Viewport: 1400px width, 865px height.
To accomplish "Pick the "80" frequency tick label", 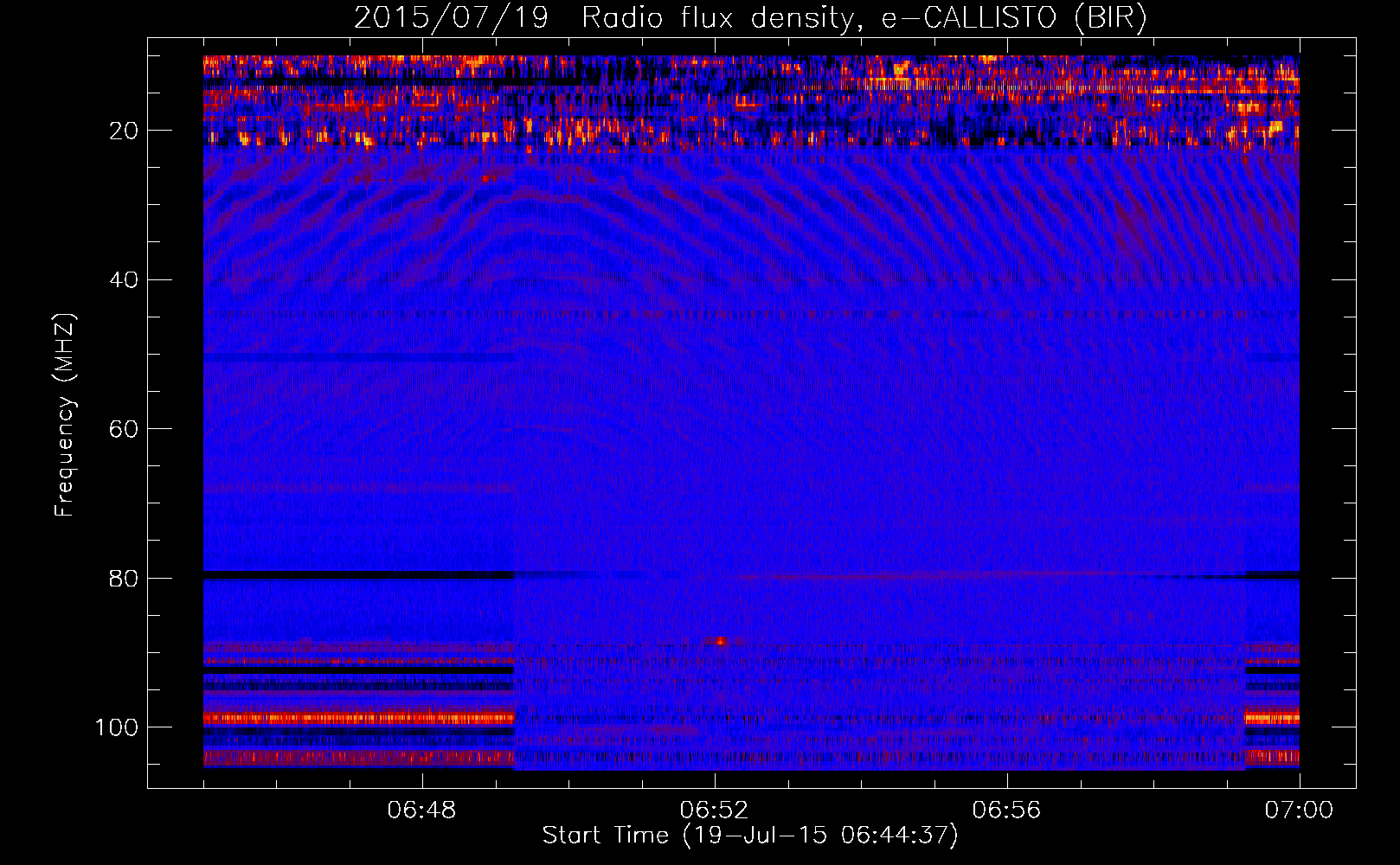I will (125, 579).
